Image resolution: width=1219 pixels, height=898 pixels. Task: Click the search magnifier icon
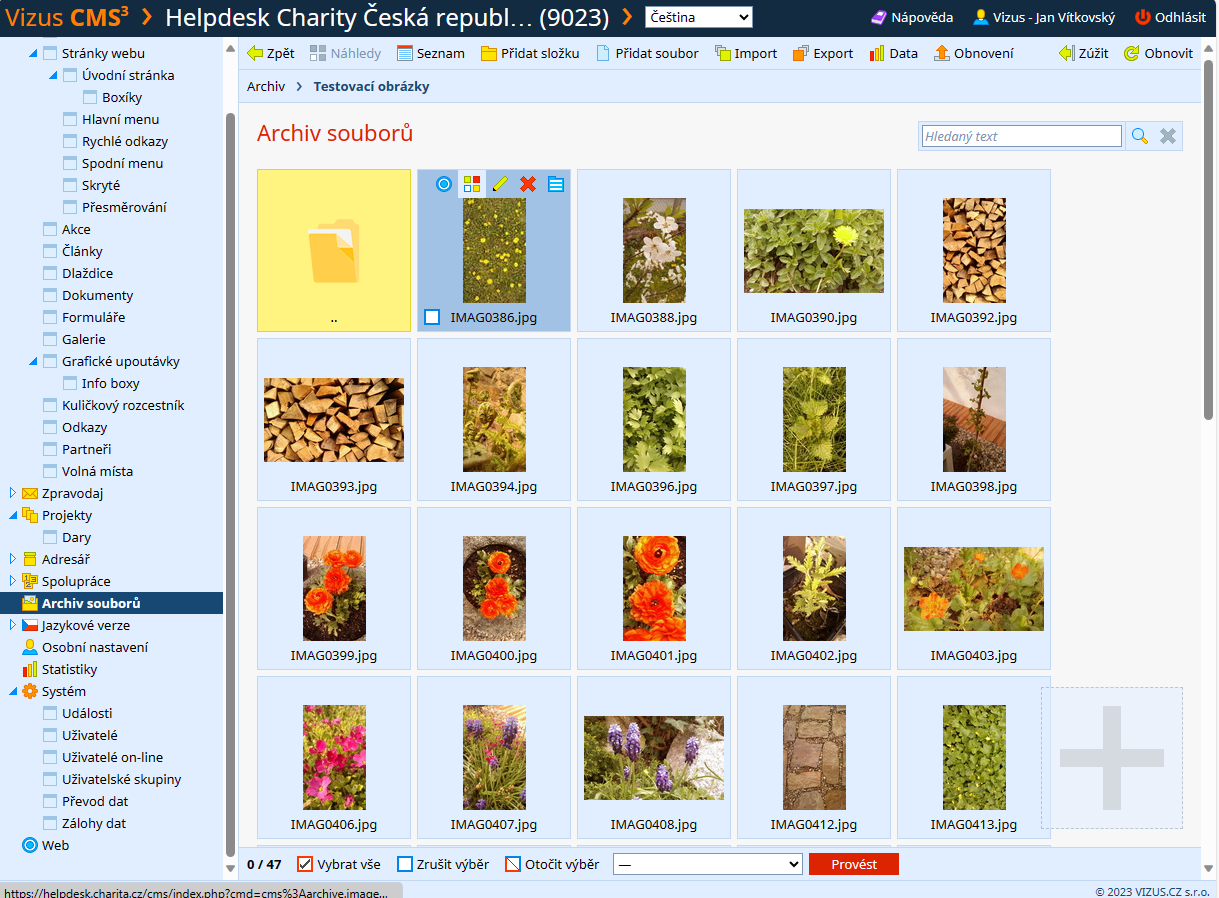(x=1140, y=136)
